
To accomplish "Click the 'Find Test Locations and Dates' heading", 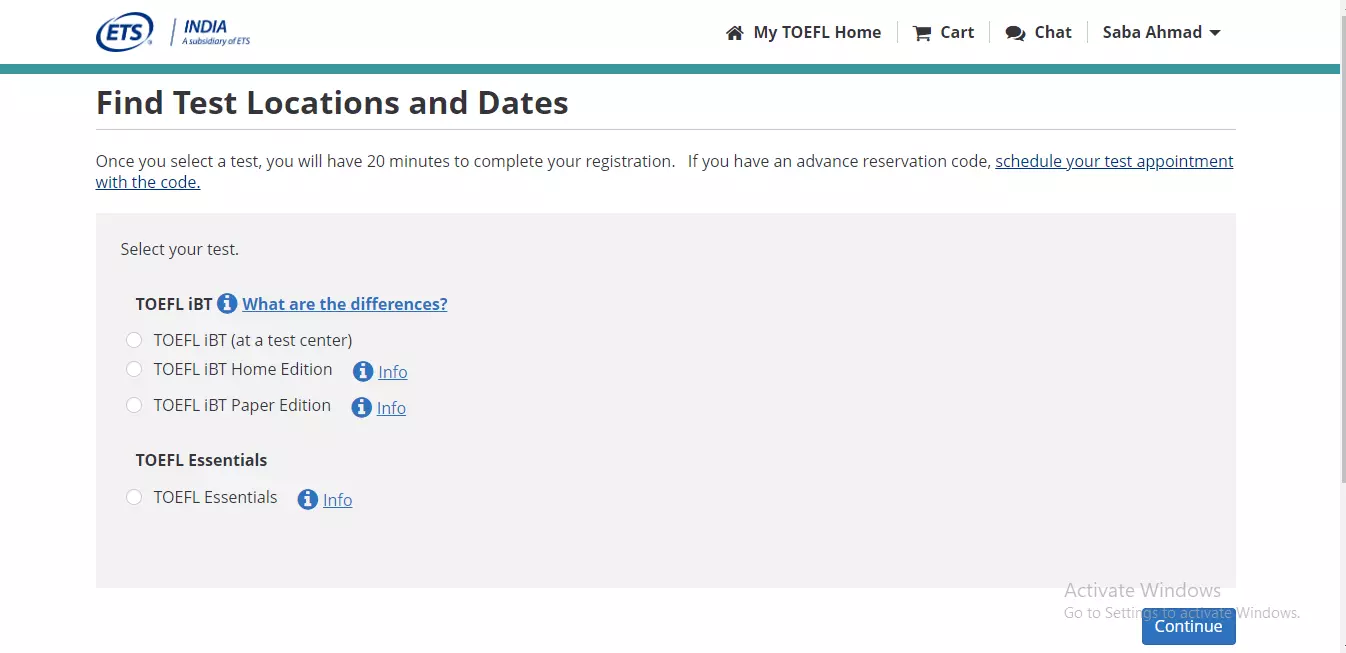I will click(x=332, y=103).
